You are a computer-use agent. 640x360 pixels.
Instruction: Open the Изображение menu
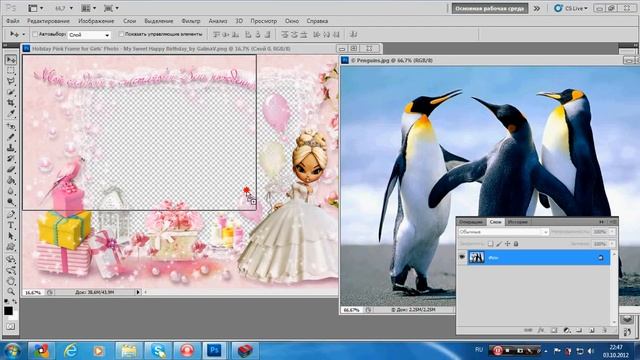click(x=96, y=21)
